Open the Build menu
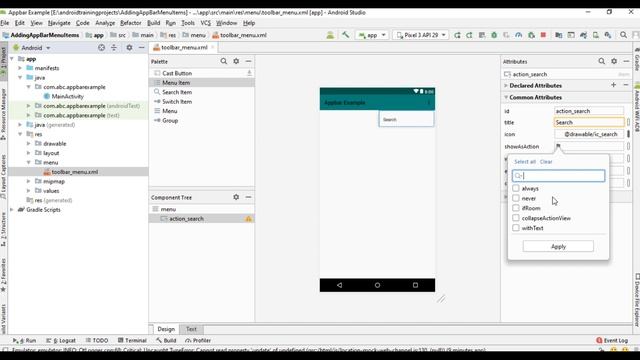 coord(153,23)
